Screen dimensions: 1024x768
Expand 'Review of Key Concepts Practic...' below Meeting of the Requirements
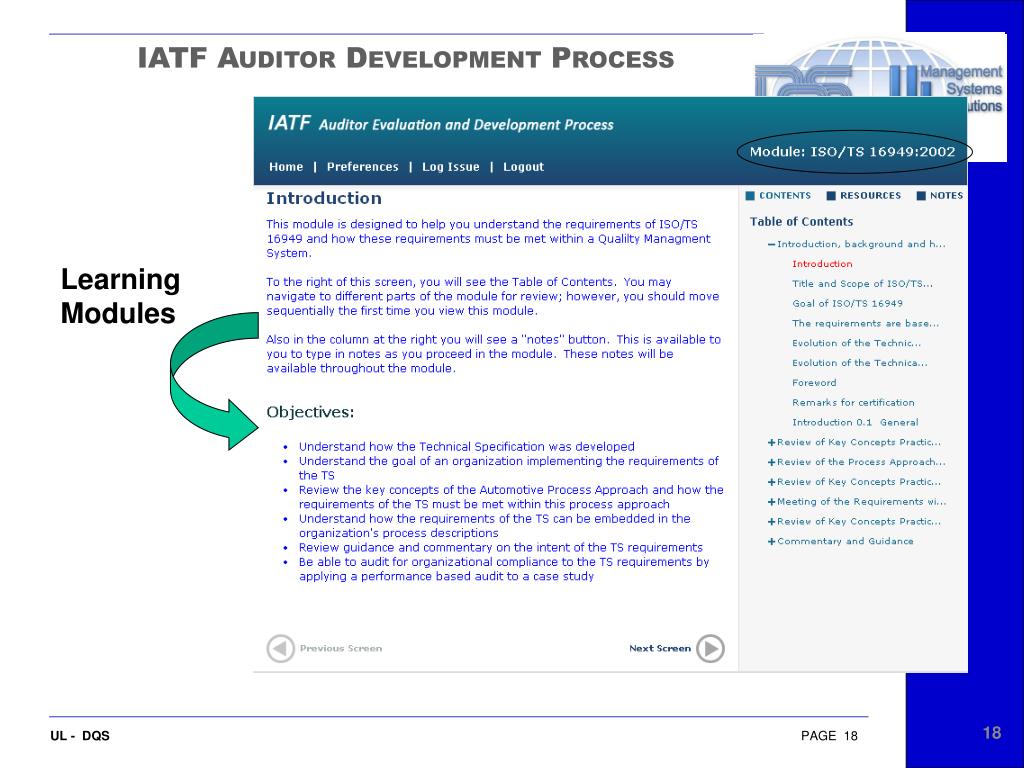click(x=772, y=521)
